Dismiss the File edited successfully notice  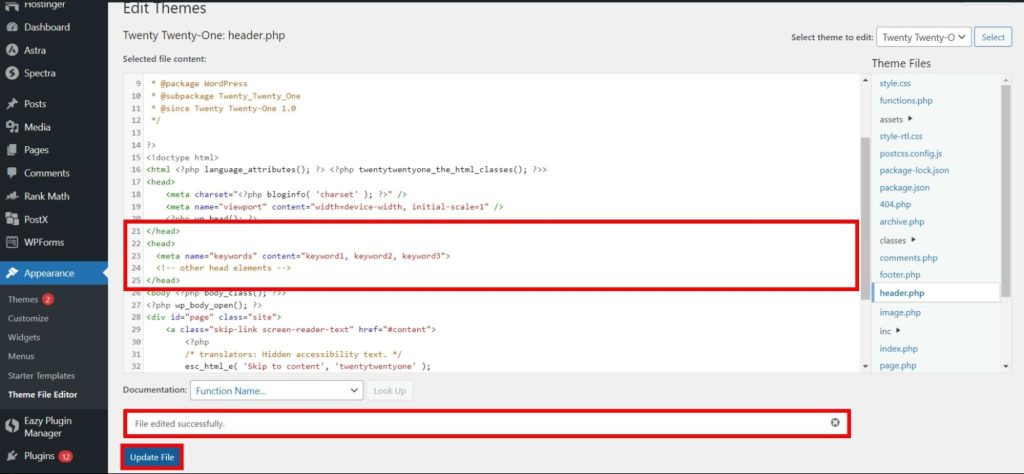(x=835, y=422)
